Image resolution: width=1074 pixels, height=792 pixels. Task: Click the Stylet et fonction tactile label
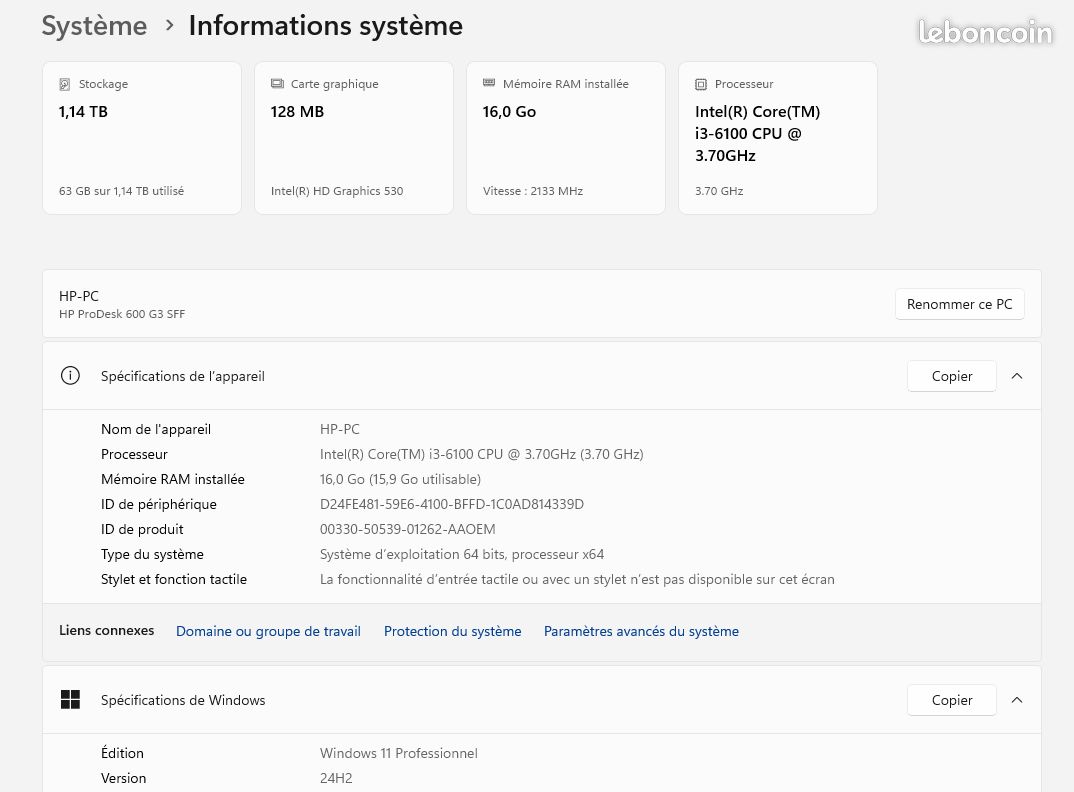click(x=174, y=579)
